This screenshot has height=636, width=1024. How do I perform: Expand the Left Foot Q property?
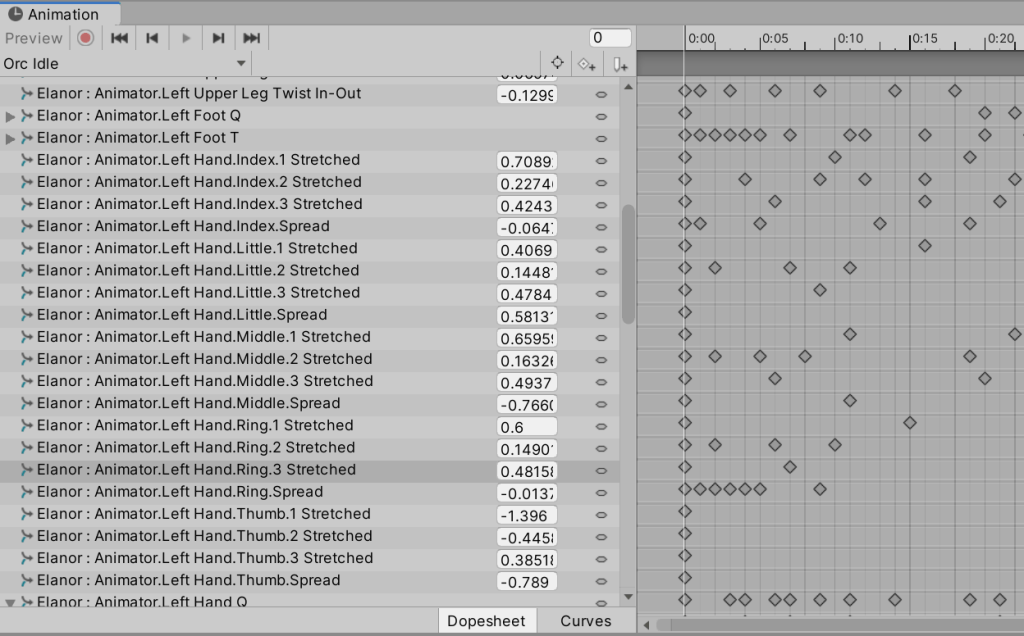11,116
